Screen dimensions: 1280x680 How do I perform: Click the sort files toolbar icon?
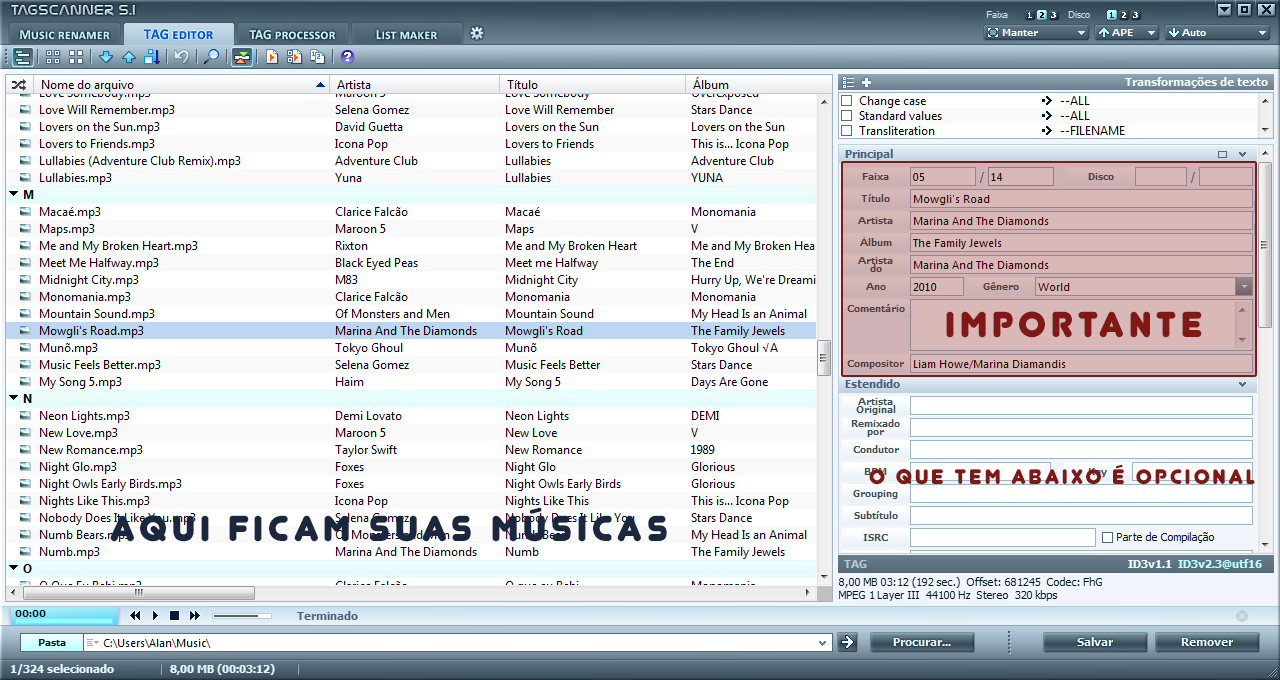pos(152,57)
